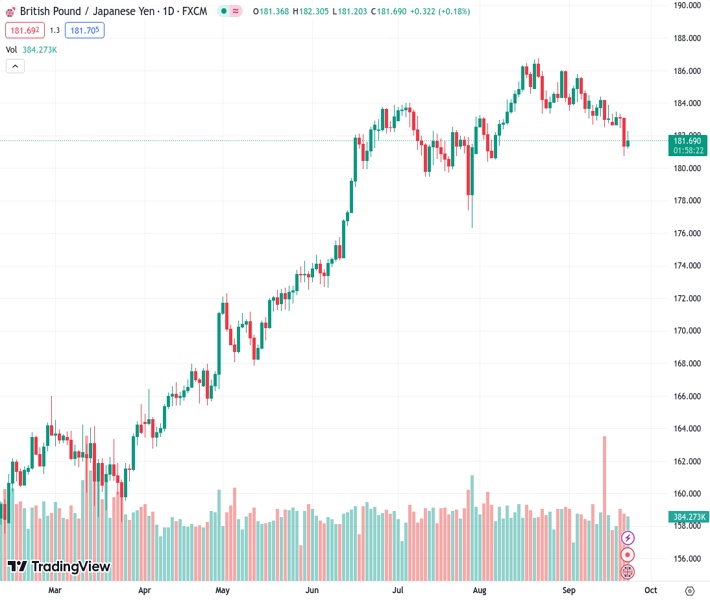The height and width of the screenshot is (600, 710).
Task: Select the Vol indicator legend label
Action: (x=11, y=49)
